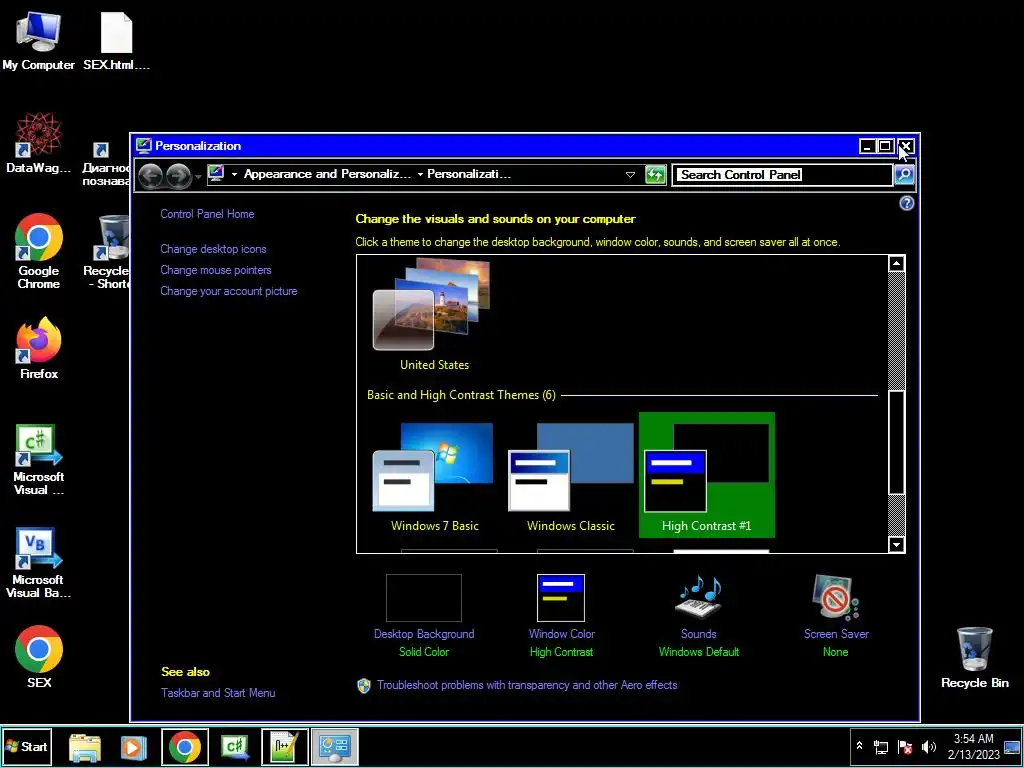Click the Start button

click(26, 746)
